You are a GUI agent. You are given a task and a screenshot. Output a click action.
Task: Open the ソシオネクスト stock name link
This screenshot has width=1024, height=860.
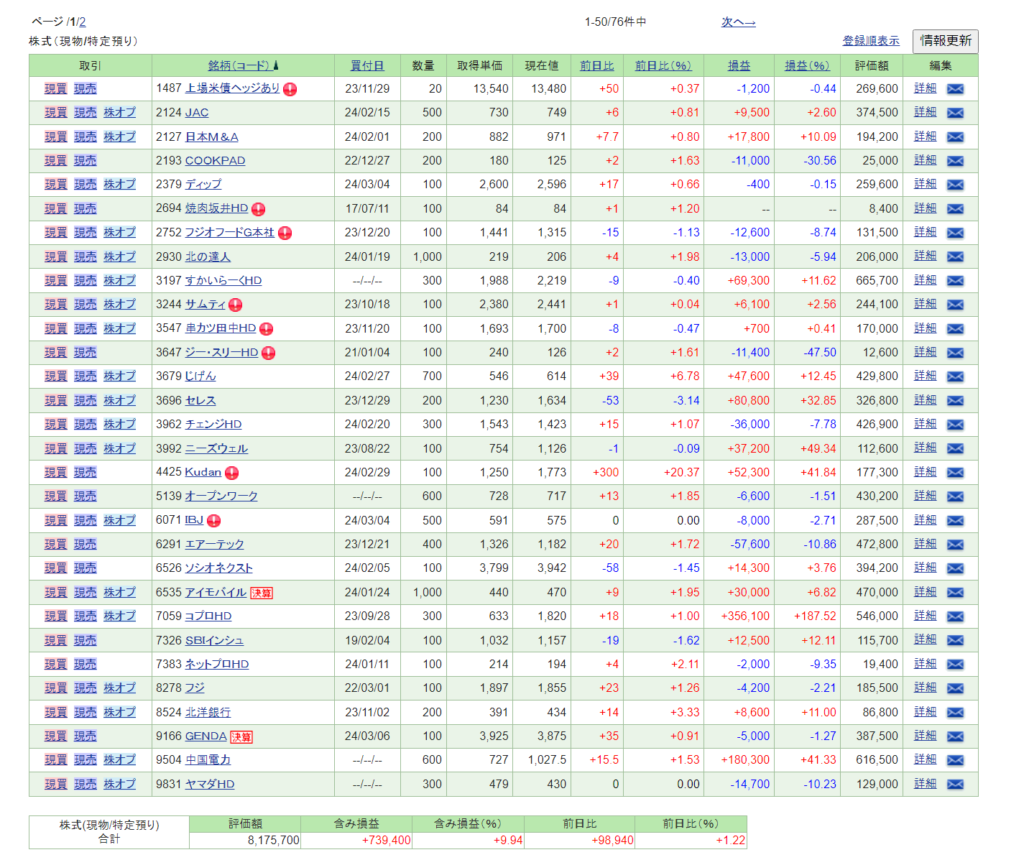(x=219, y=569)
